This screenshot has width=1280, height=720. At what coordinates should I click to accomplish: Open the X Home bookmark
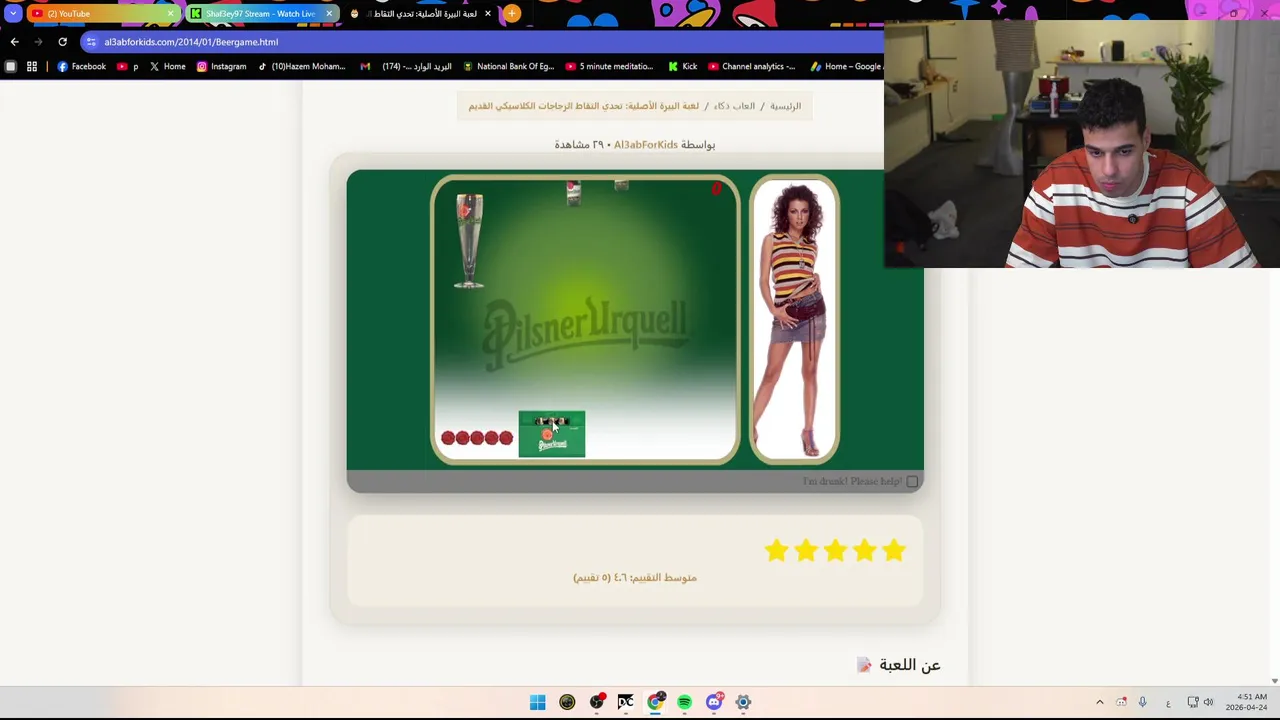(x=167, y=66)
